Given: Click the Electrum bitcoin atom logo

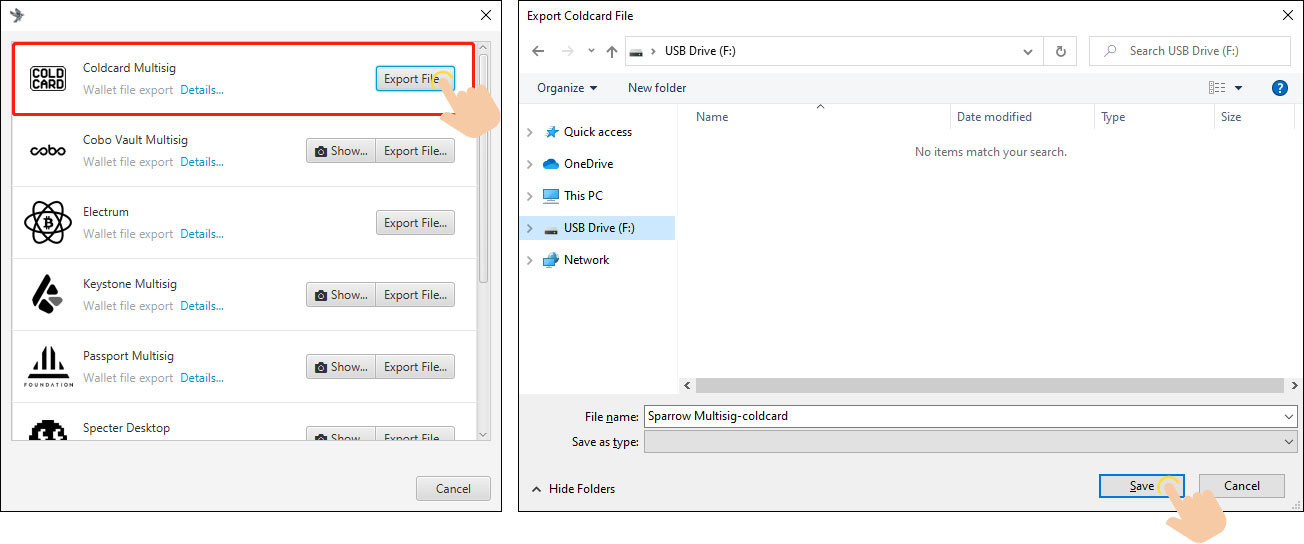Looking at the screenshot, I should click(47, 222).
